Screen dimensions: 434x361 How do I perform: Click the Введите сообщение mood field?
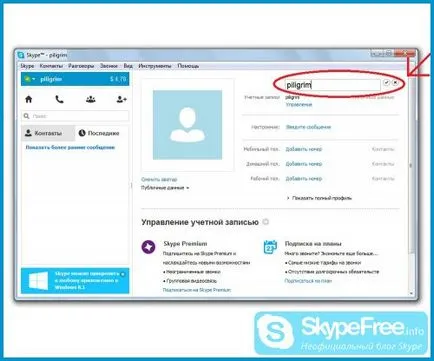308,127
